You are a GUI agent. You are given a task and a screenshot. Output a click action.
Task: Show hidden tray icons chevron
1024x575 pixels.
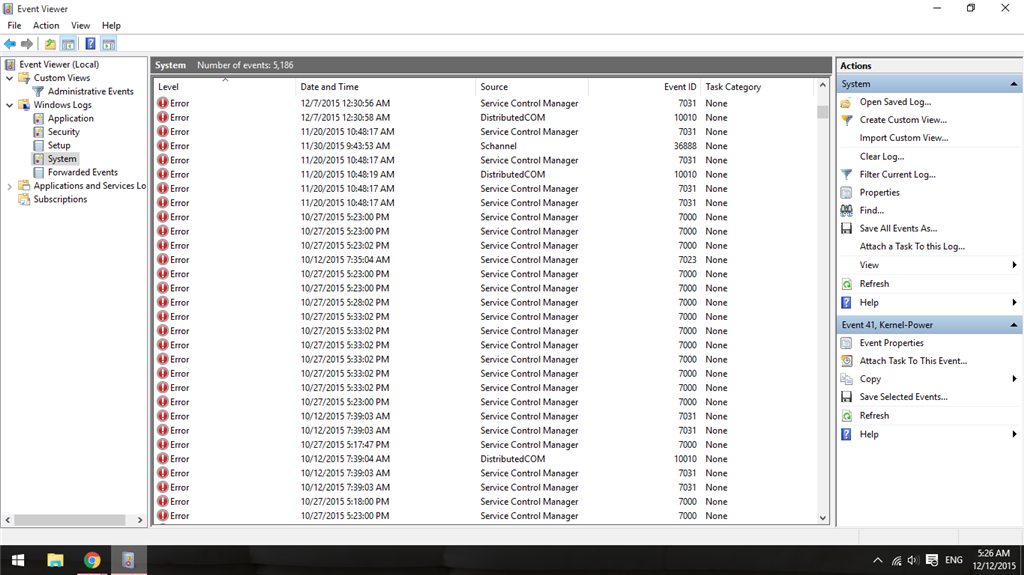pyautogui.click(x=878, y=560)
